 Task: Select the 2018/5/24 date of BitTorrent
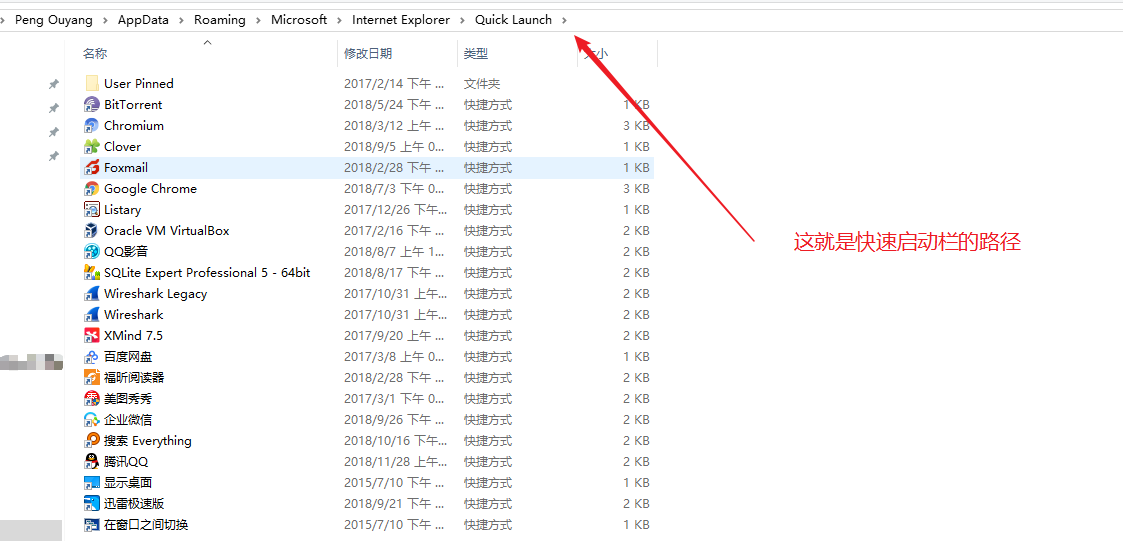click(x=394, y=105)
